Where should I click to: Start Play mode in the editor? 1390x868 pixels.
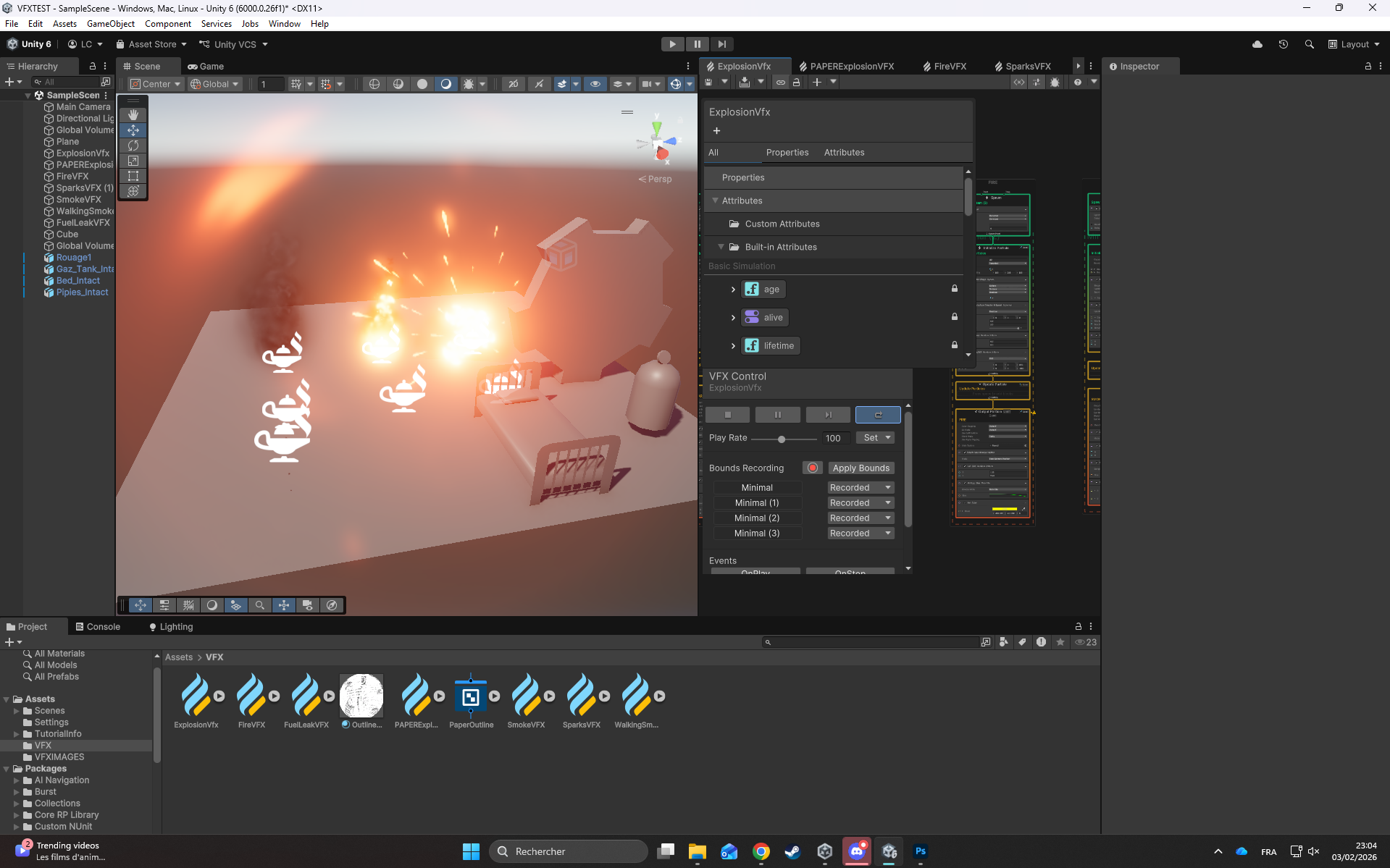(673, 44)
